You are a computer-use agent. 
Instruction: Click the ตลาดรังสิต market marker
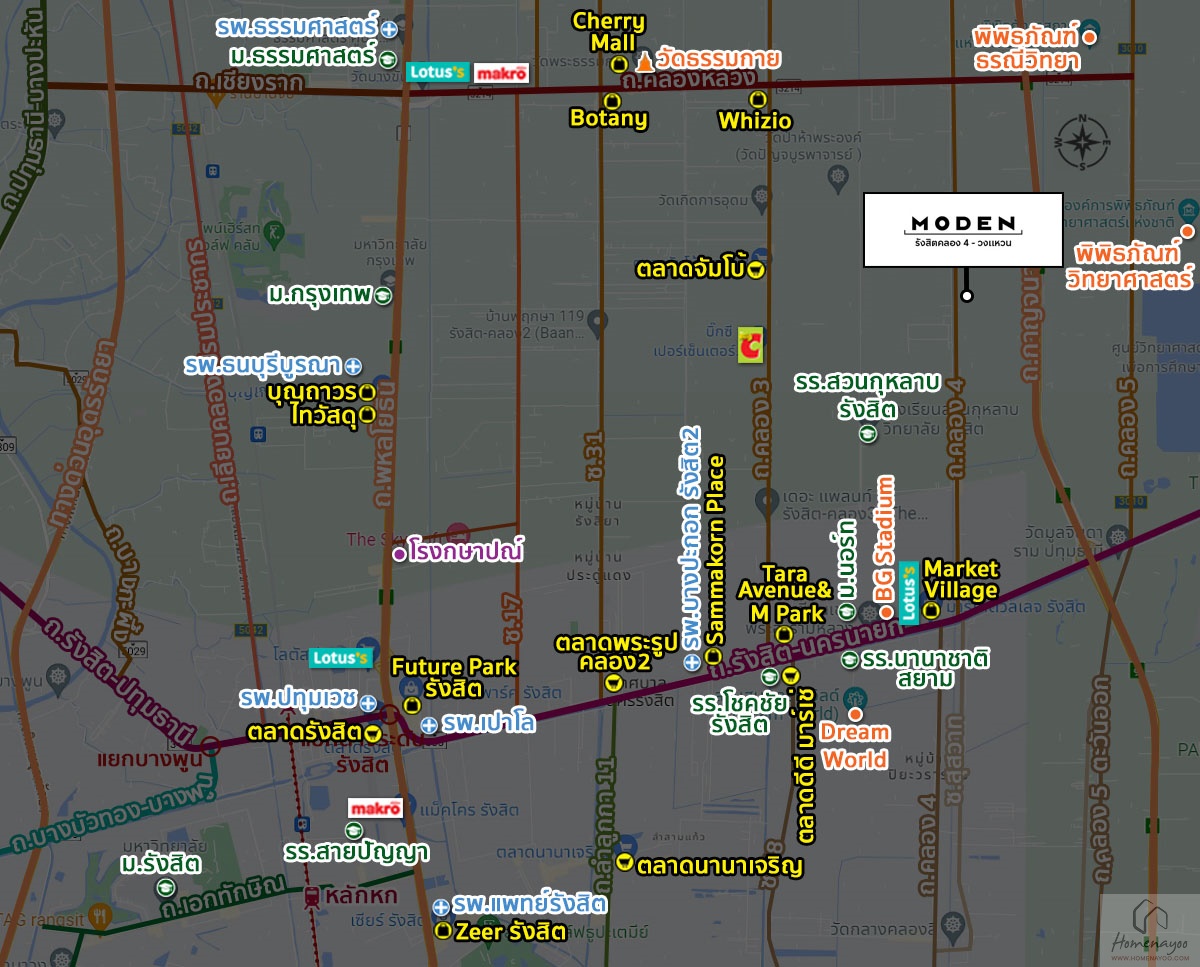point(372,735)
